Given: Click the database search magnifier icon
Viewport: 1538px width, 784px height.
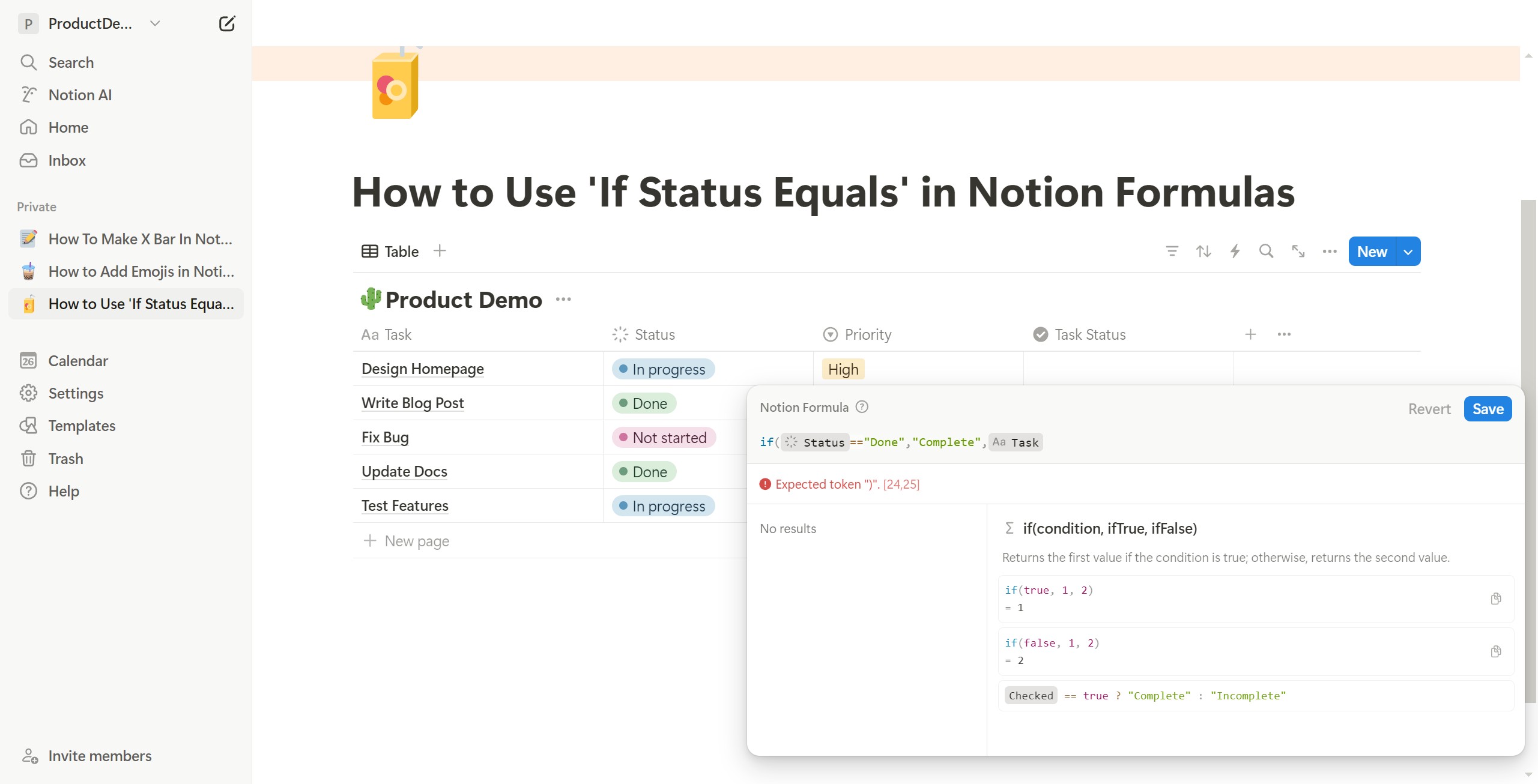Looking at the screenshot, I should [x=1266, y=252].
